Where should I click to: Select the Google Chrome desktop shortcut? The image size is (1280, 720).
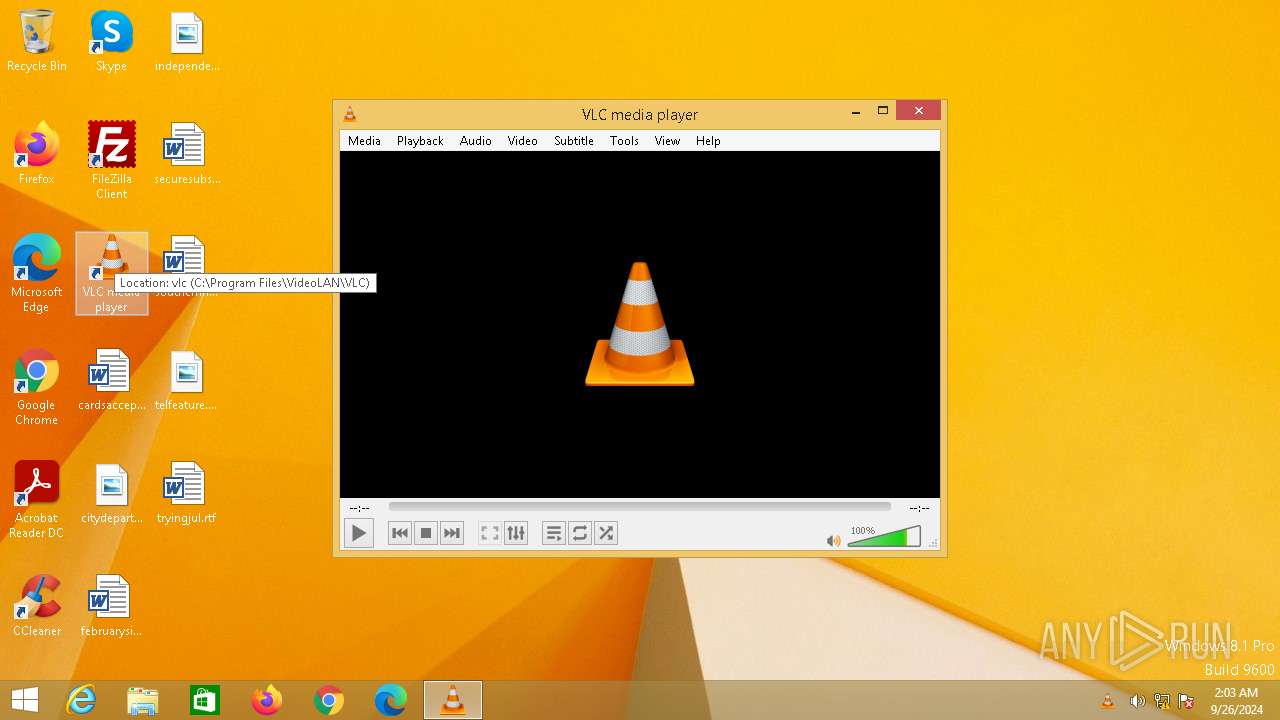pos(37,387)
